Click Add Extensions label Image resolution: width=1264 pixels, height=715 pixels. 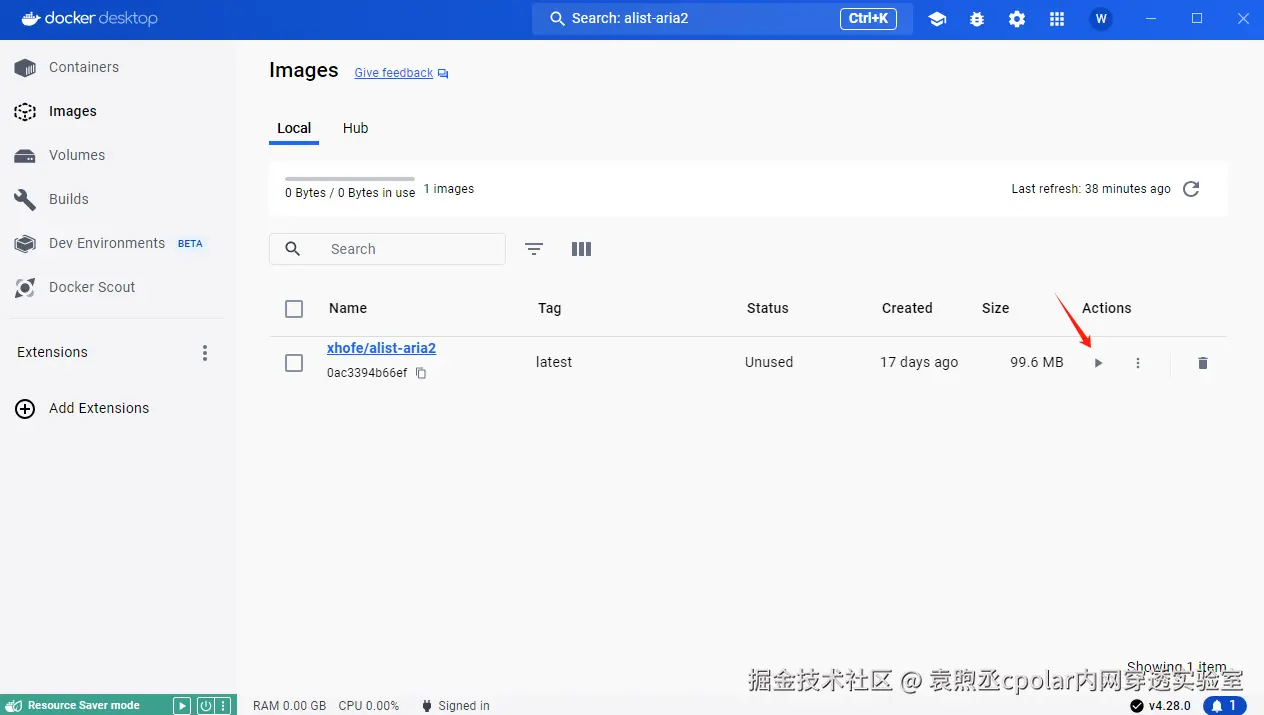(99, 408)
